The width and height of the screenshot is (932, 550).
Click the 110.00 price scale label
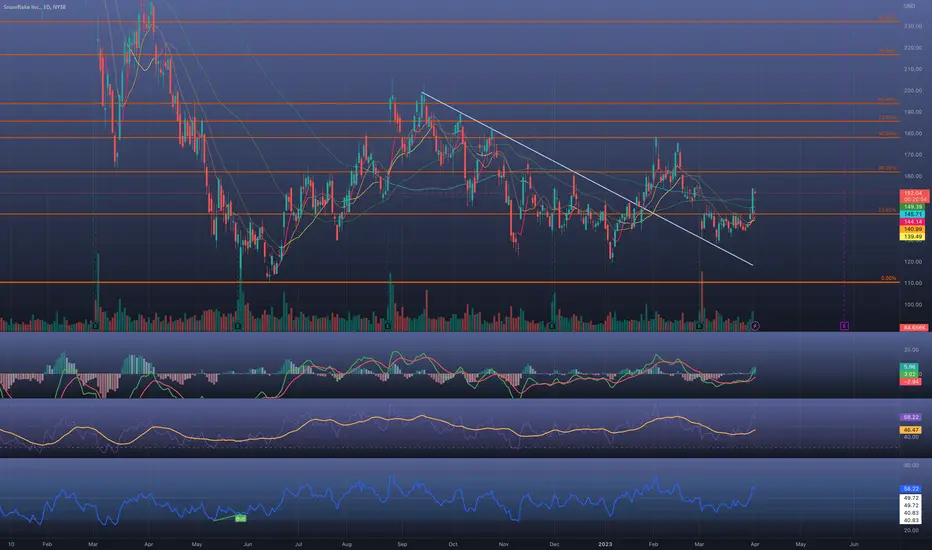912,283
